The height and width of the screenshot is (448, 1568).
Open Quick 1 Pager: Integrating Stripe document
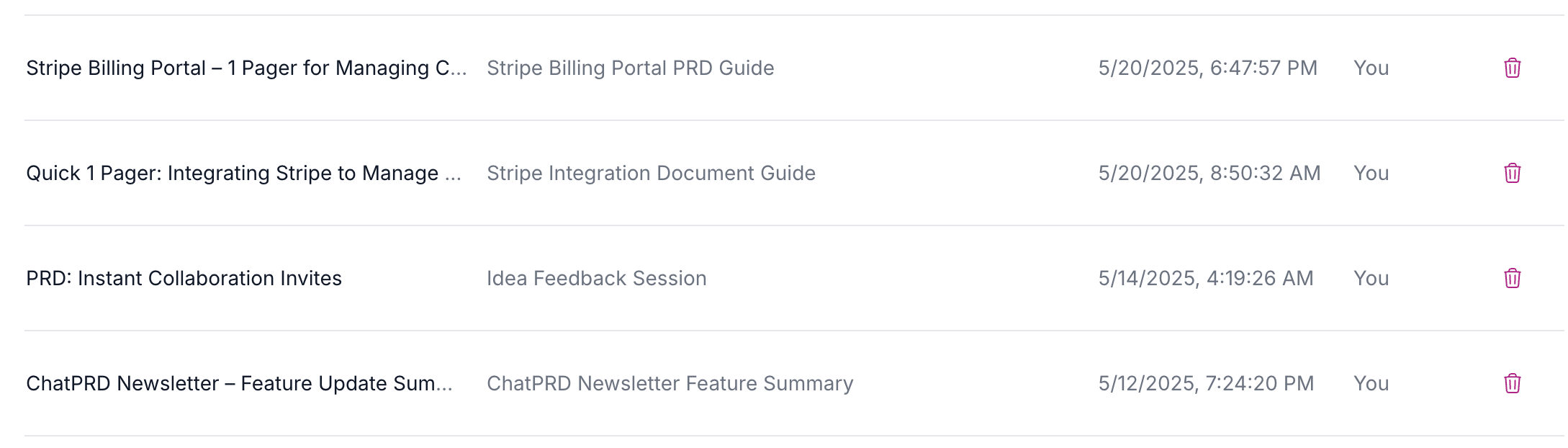coord(243,173)
